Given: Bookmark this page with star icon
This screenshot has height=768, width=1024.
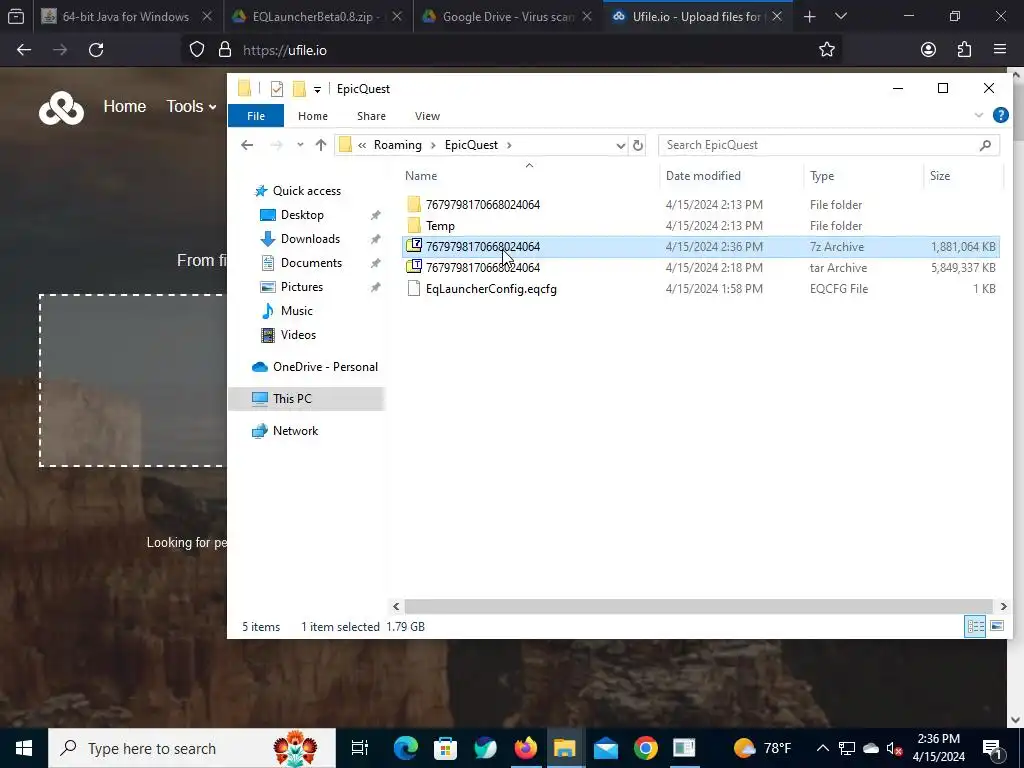Looking at the screenshot, I should [x=827, y=50].
